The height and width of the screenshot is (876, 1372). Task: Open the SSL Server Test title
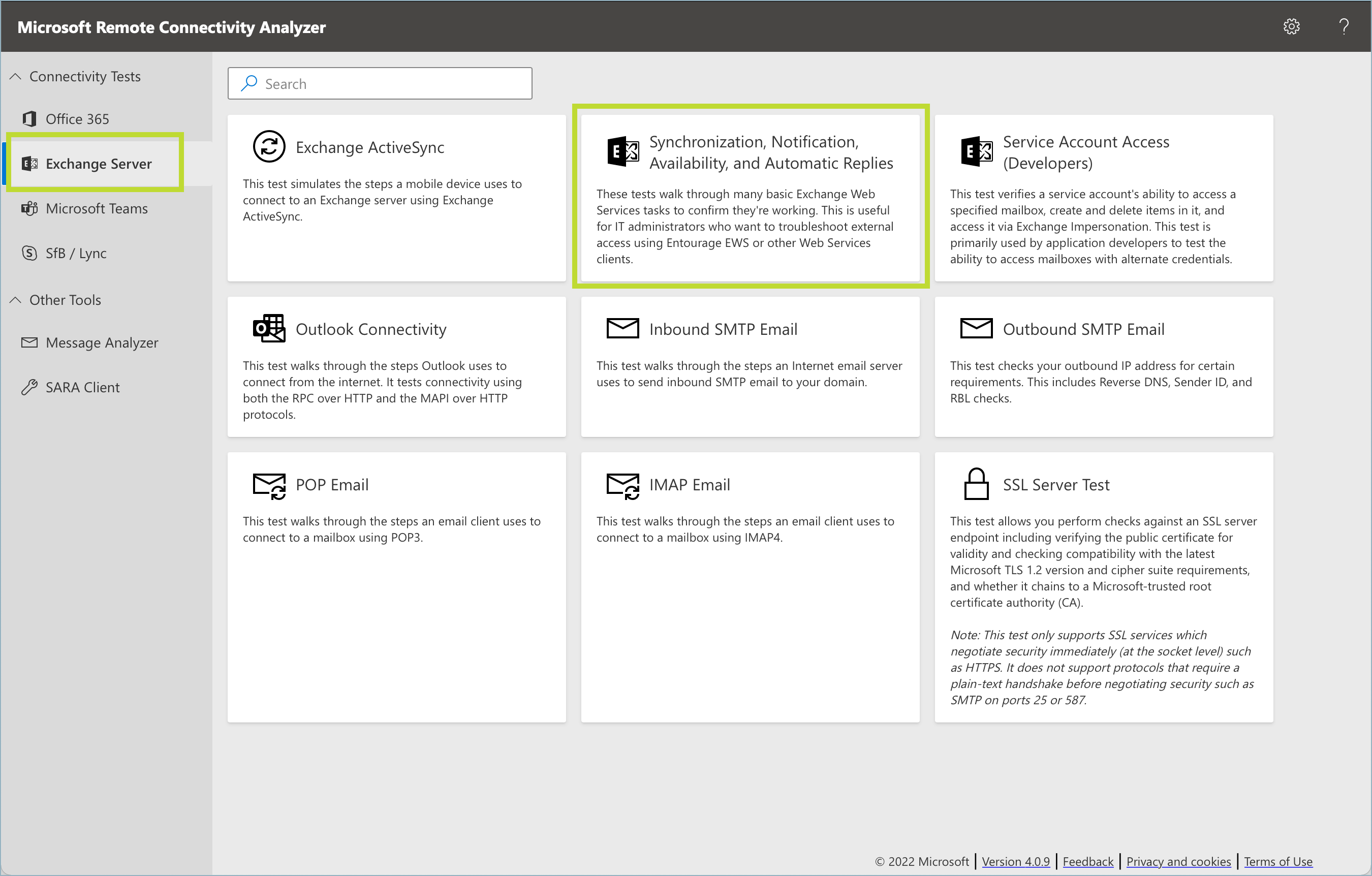pyautogui.click(x=1056, y=485)
